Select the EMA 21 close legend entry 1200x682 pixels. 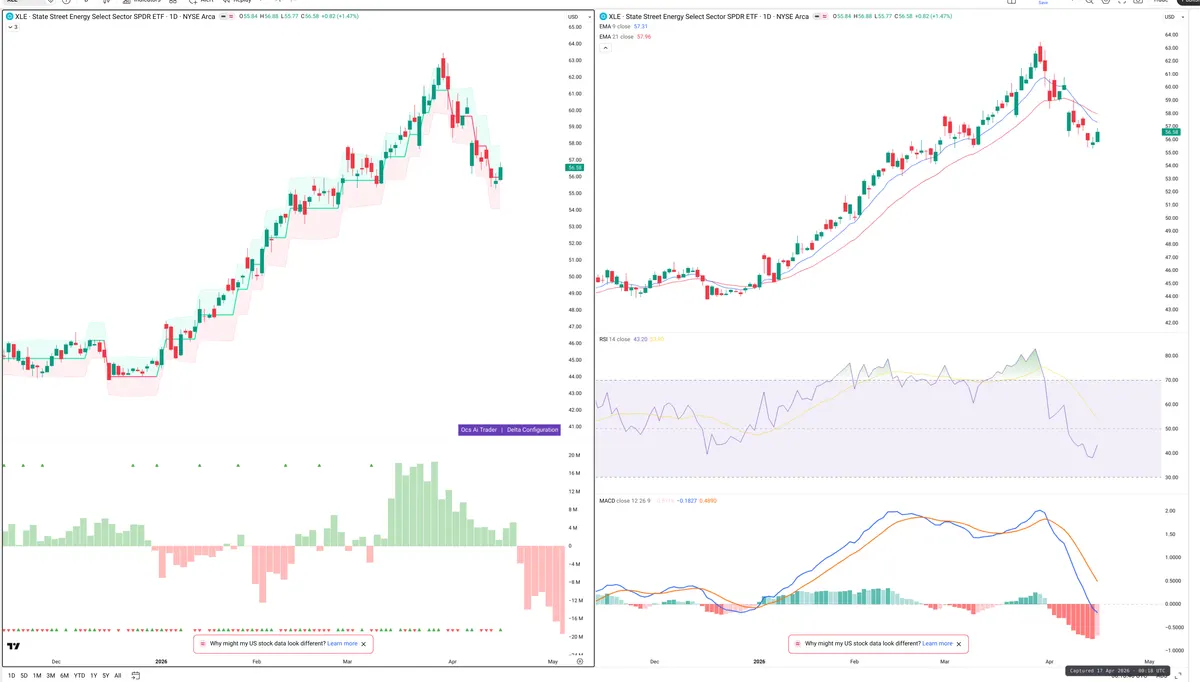click(x=617, y=37)
